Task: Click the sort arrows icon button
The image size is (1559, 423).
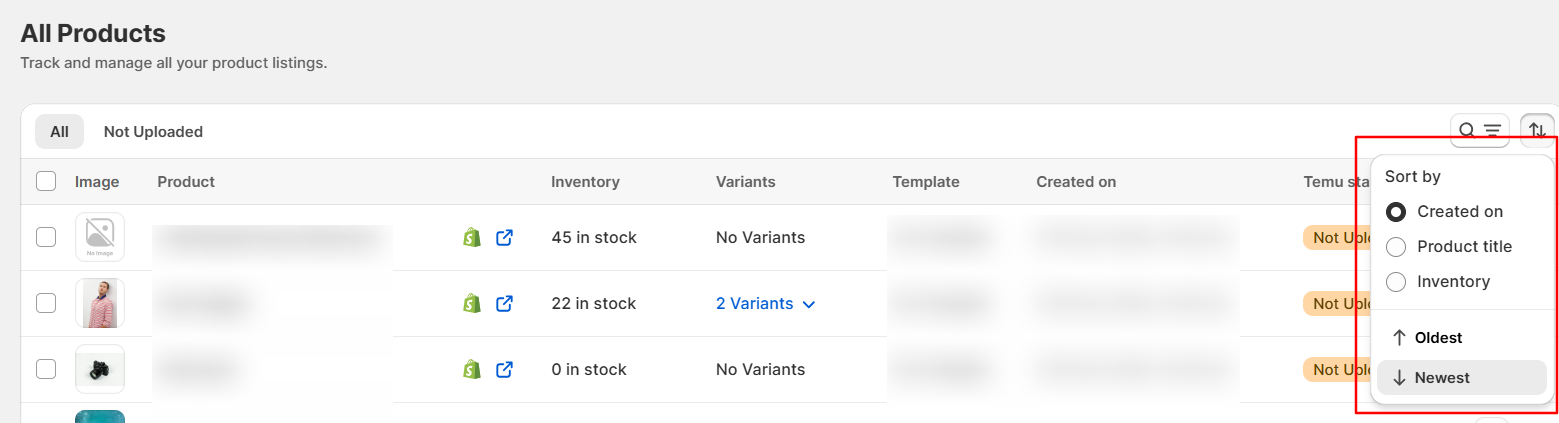Action: tap(1537, 130)
